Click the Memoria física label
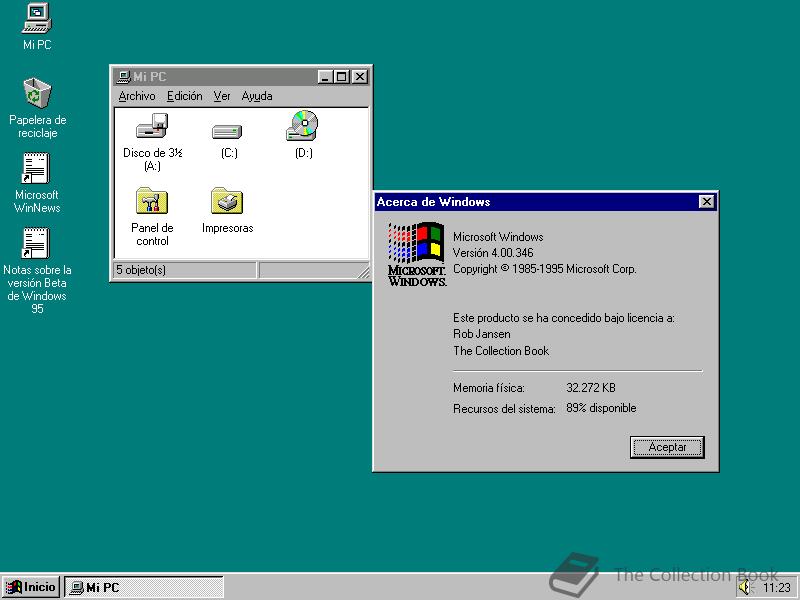 pyautogui.click(x=489, y=388)
